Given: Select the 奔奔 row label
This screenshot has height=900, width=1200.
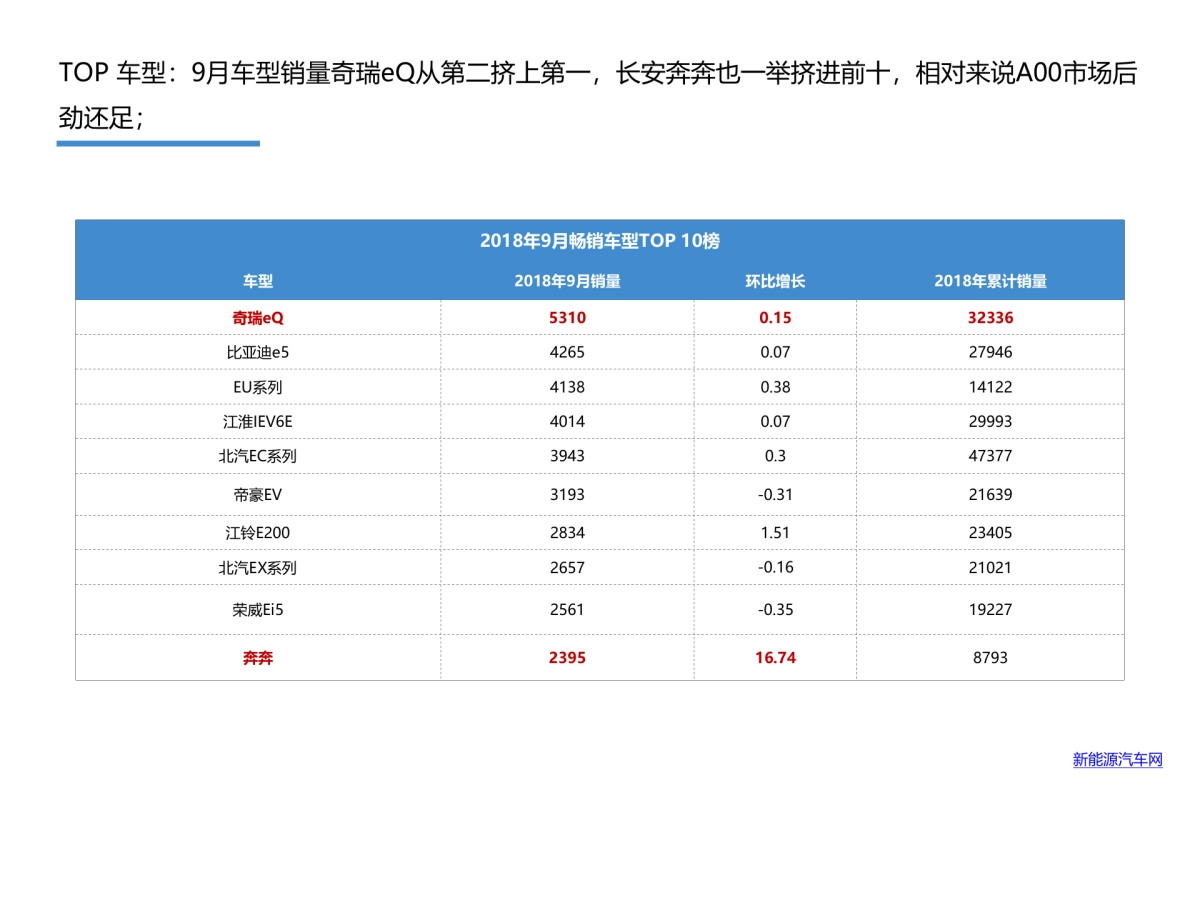Looking at the screenshot, I should [256, 657].
